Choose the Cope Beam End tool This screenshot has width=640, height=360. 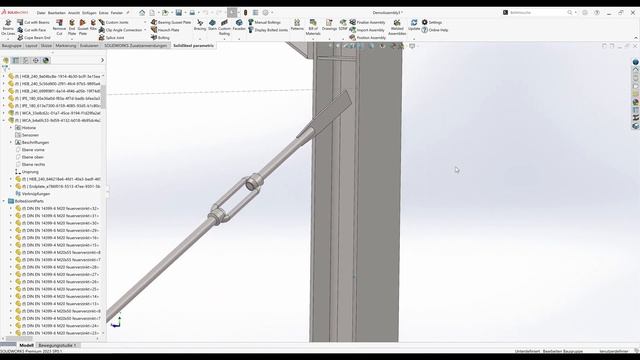tap(33, 38)
